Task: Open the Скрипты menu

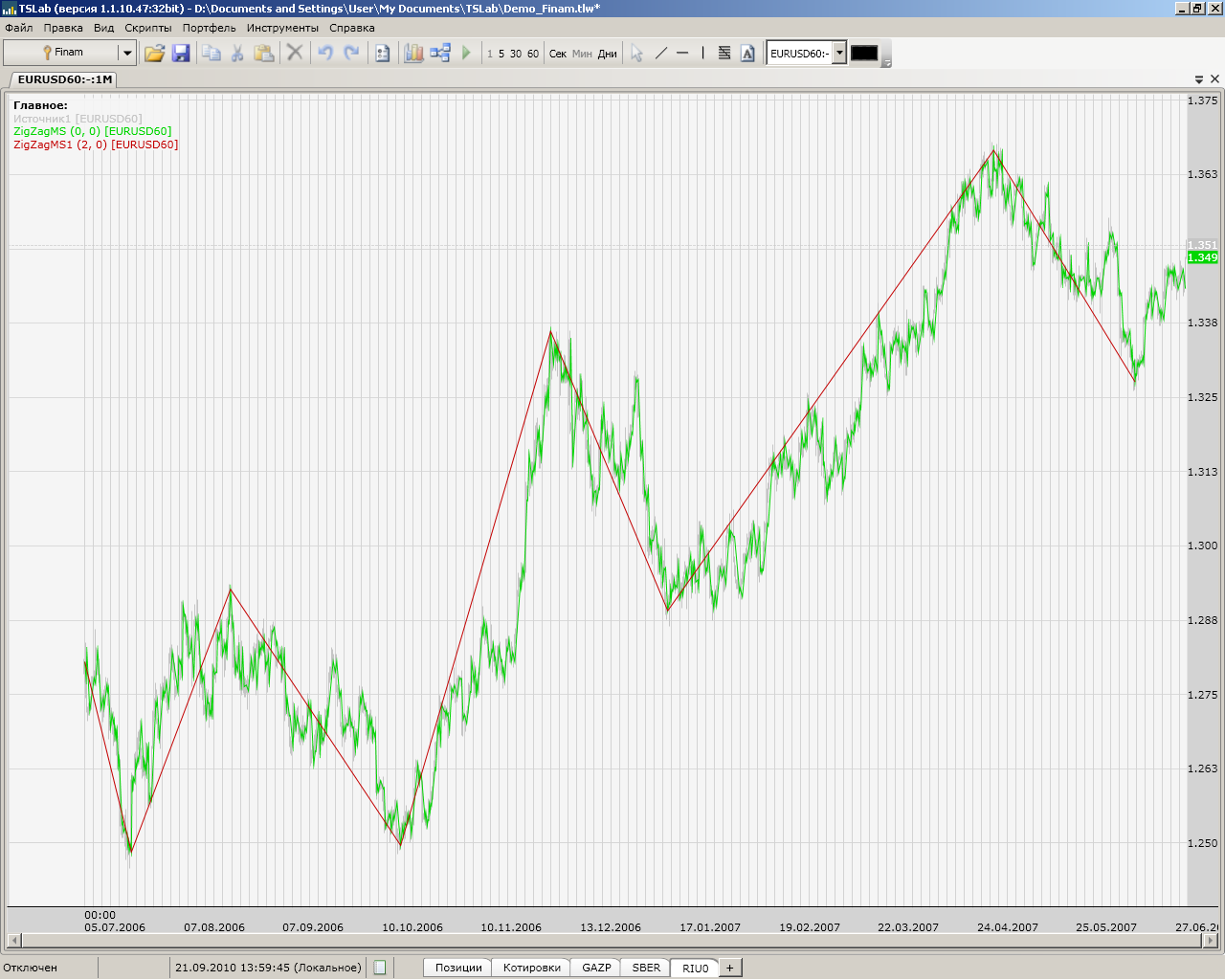Action: pyautogui.click(x=148, y=28)
